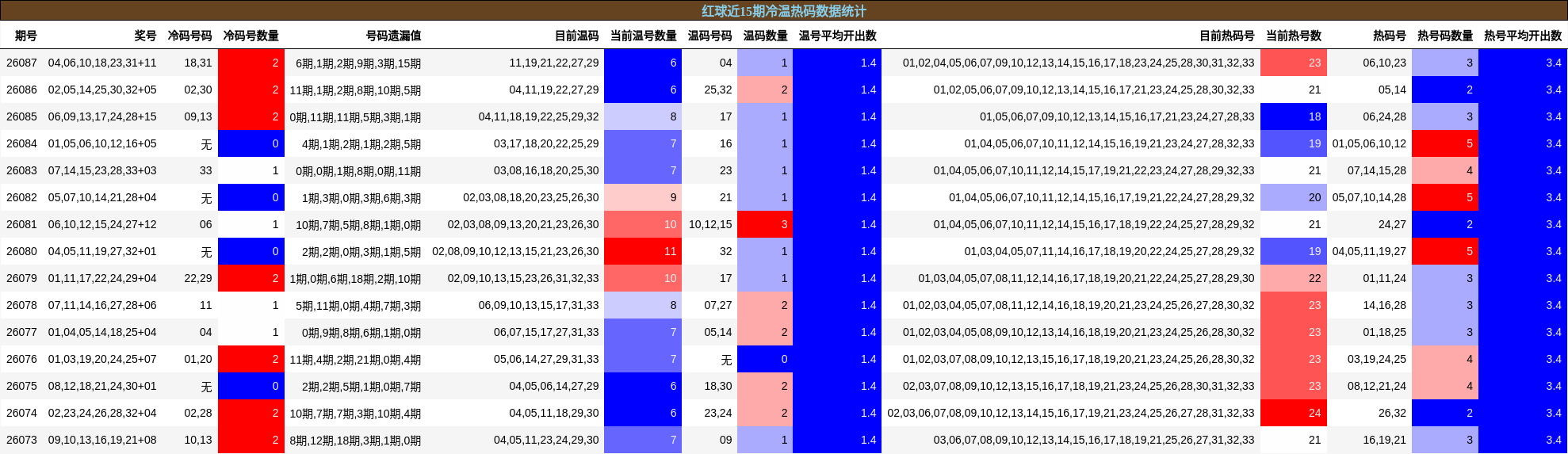Image resolution: width=1568 pixels, height=454 pixels.
Task: Click cold code cell 02,28
Action: click(198, 413)
